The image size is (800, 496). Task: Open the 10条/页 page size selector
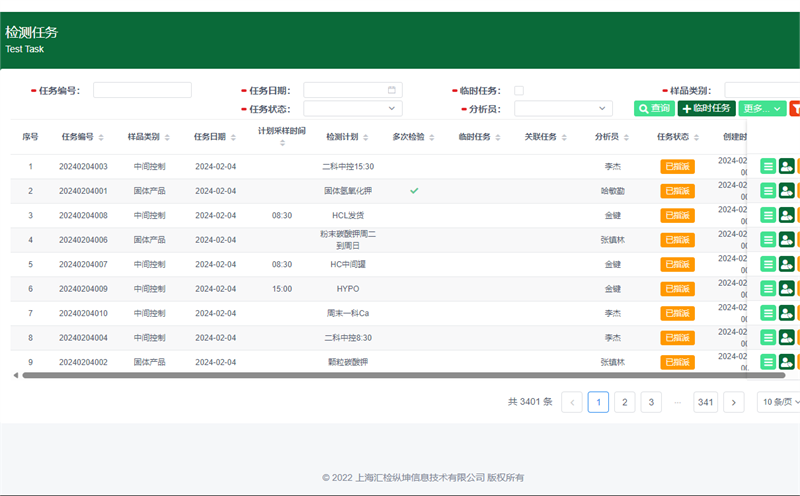tap(778, 402)
